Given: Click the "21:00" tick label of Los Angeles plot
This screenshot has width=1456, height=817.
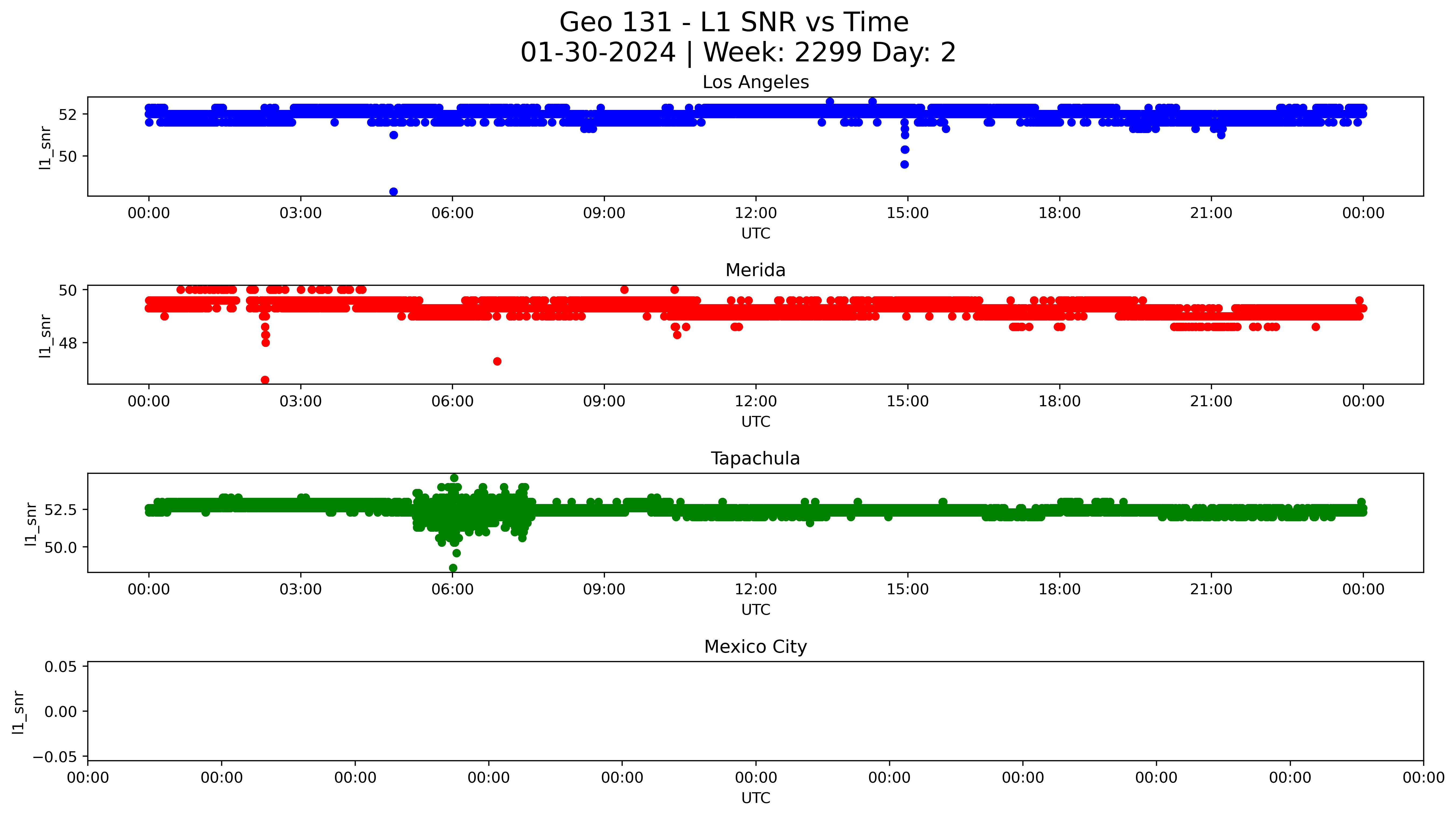Looking at the screenshot, I should click(1211, 213).
